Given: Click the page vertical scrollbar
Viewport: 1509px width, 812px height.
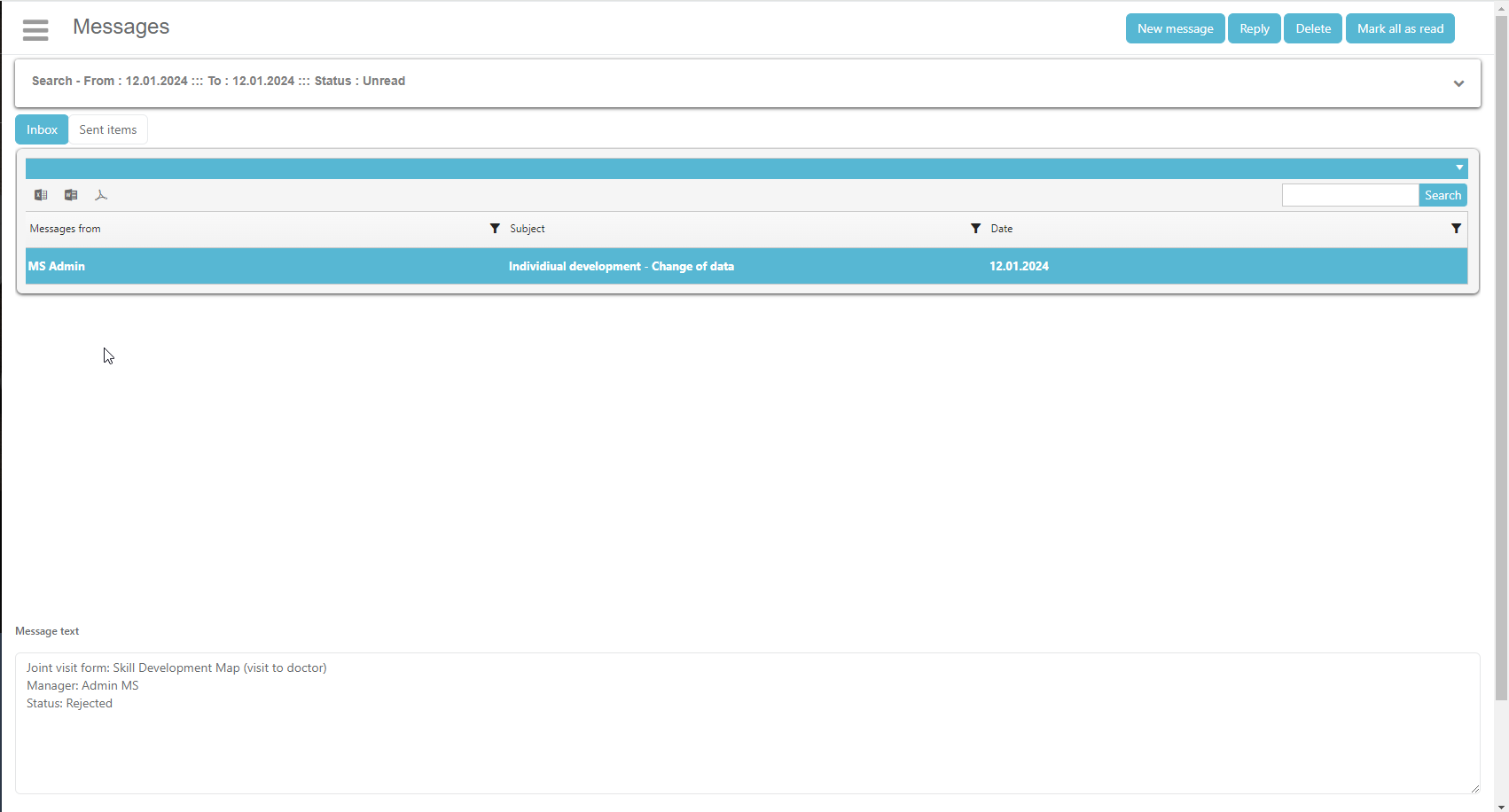Looking at the screenshot, I should pyautogui.click(x=1501, y=355).
